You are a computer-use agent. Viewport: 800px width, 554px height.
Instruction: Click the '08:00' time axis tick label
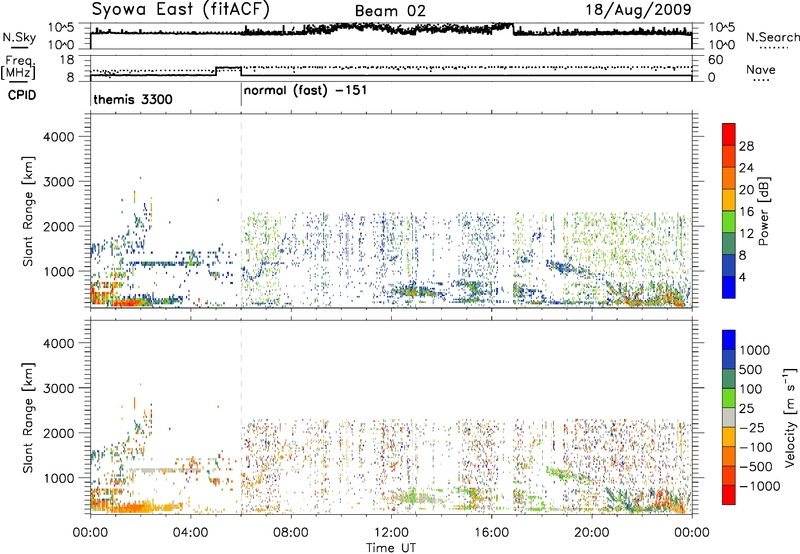pos(290,533)
